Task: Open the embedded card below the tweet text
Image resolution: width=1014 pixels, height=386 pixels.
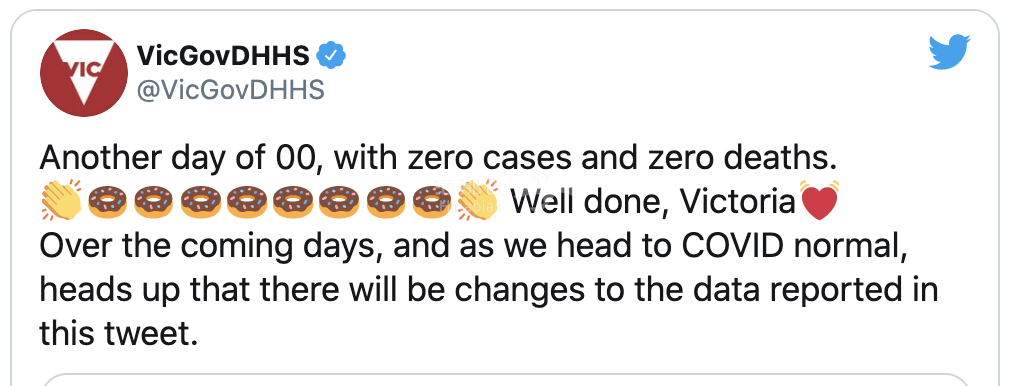Action: point(507,380)
